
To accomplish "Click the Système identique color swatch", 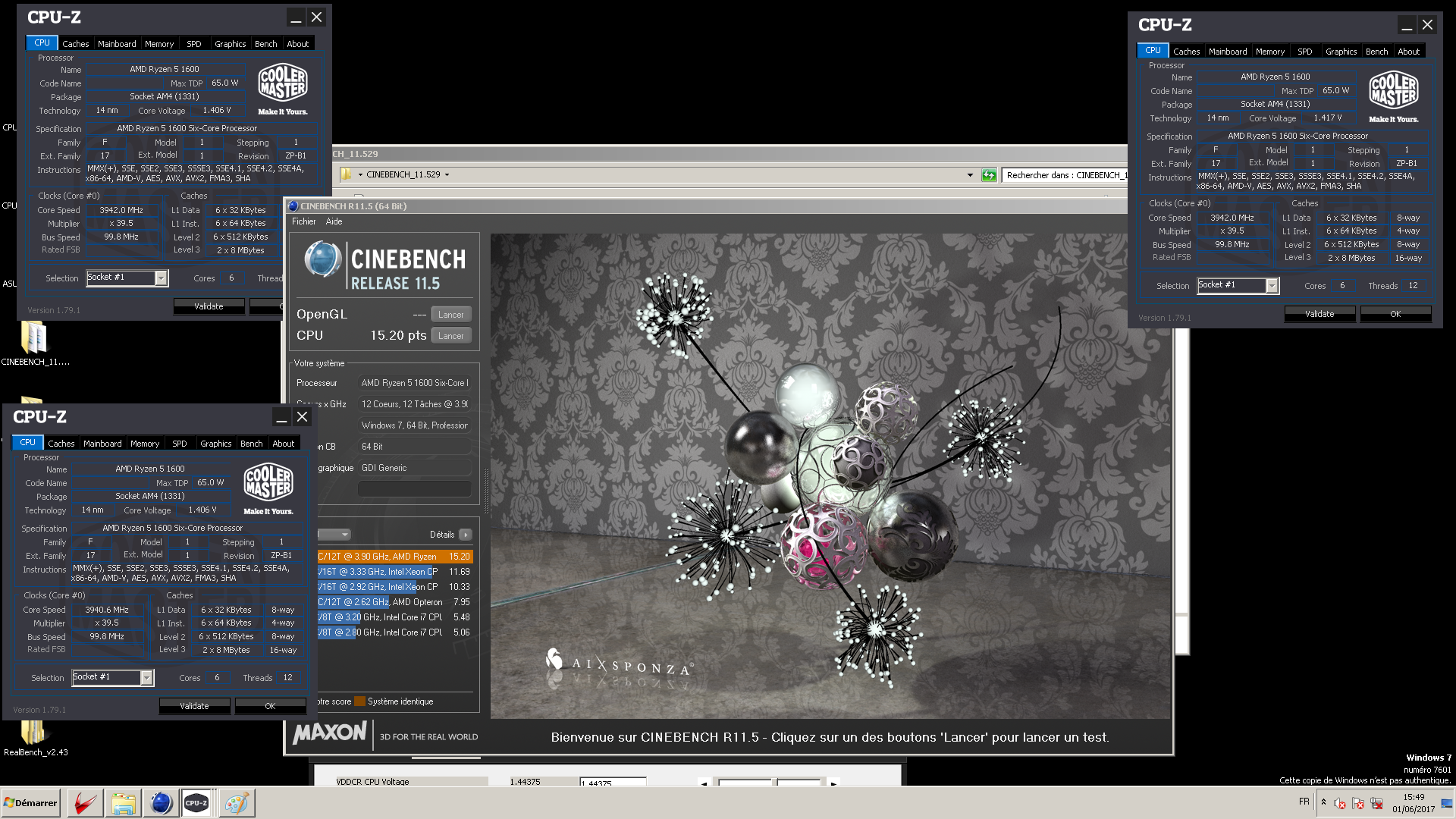I will point(359,701).
